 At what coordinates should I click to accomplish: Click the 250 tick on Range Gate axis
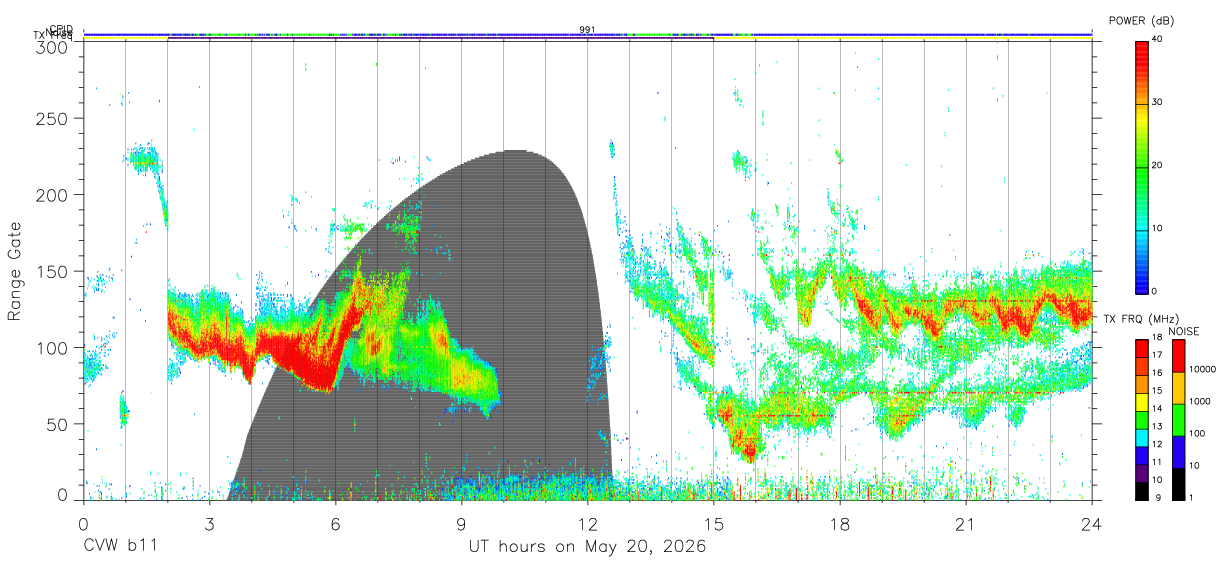52,119
